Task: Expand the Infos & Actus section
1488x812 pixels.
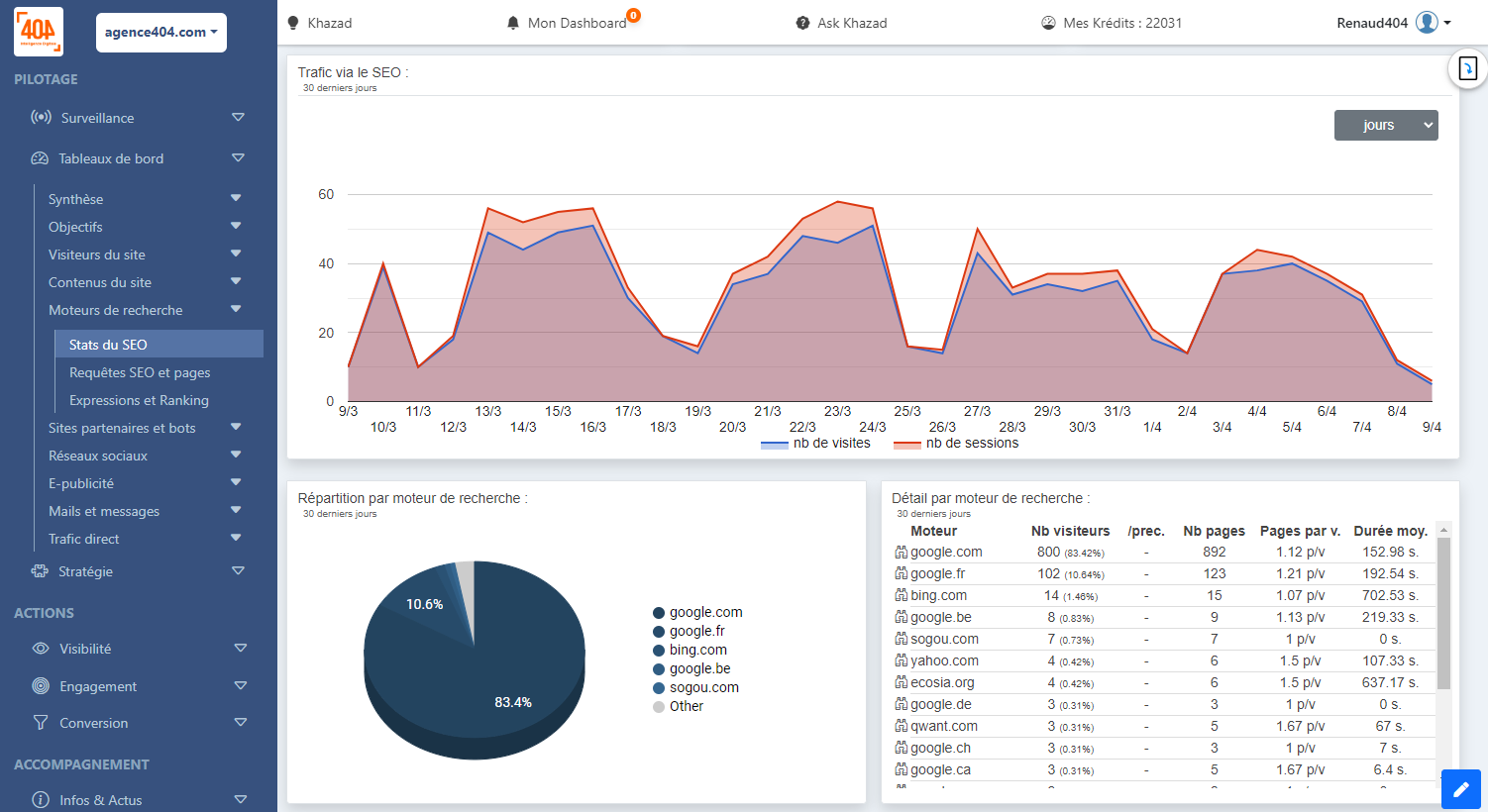Action: [241, 799]
